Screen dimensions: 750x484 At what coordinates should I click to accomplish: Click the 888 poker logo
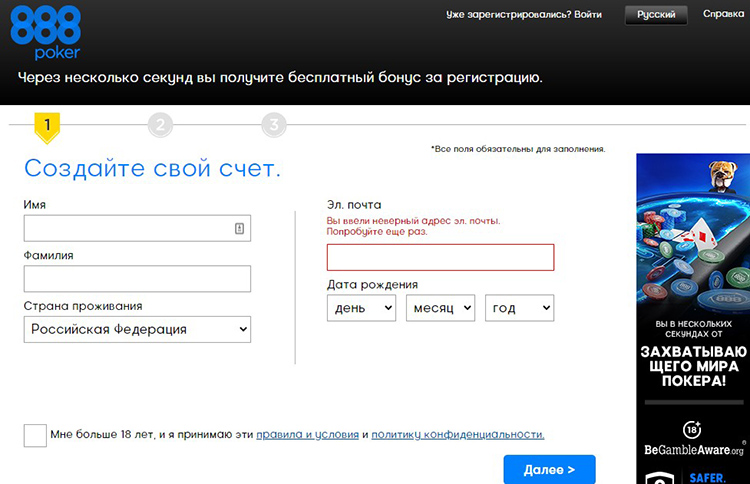(46, 30)
